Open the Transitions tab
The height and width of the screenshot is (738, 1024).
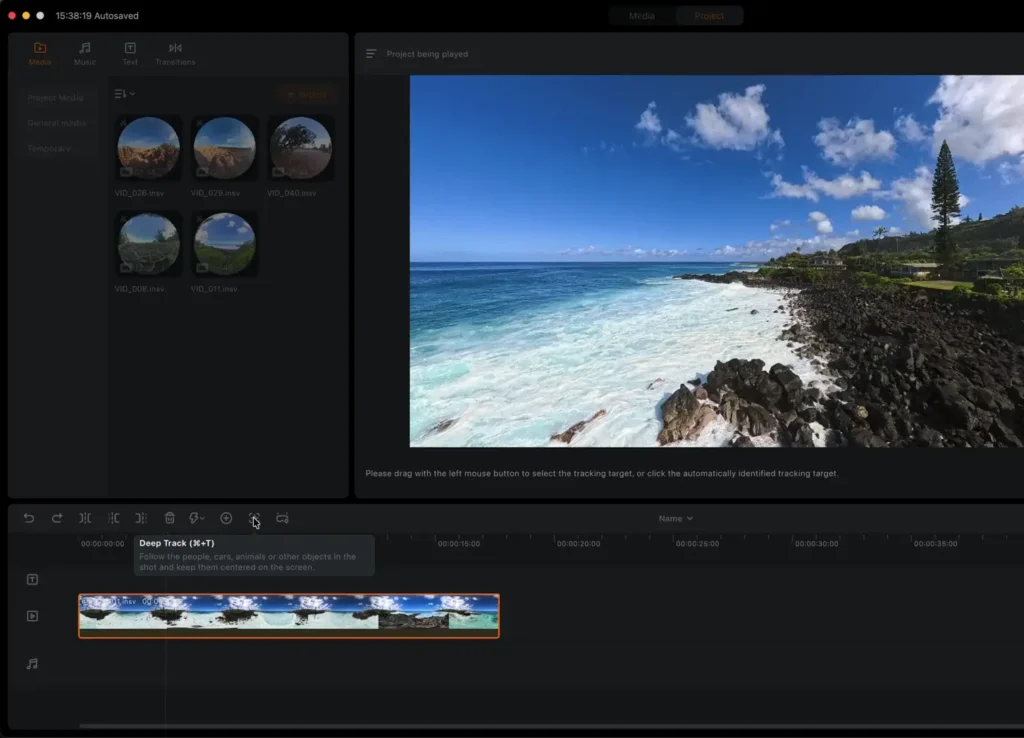coord(175,54)
